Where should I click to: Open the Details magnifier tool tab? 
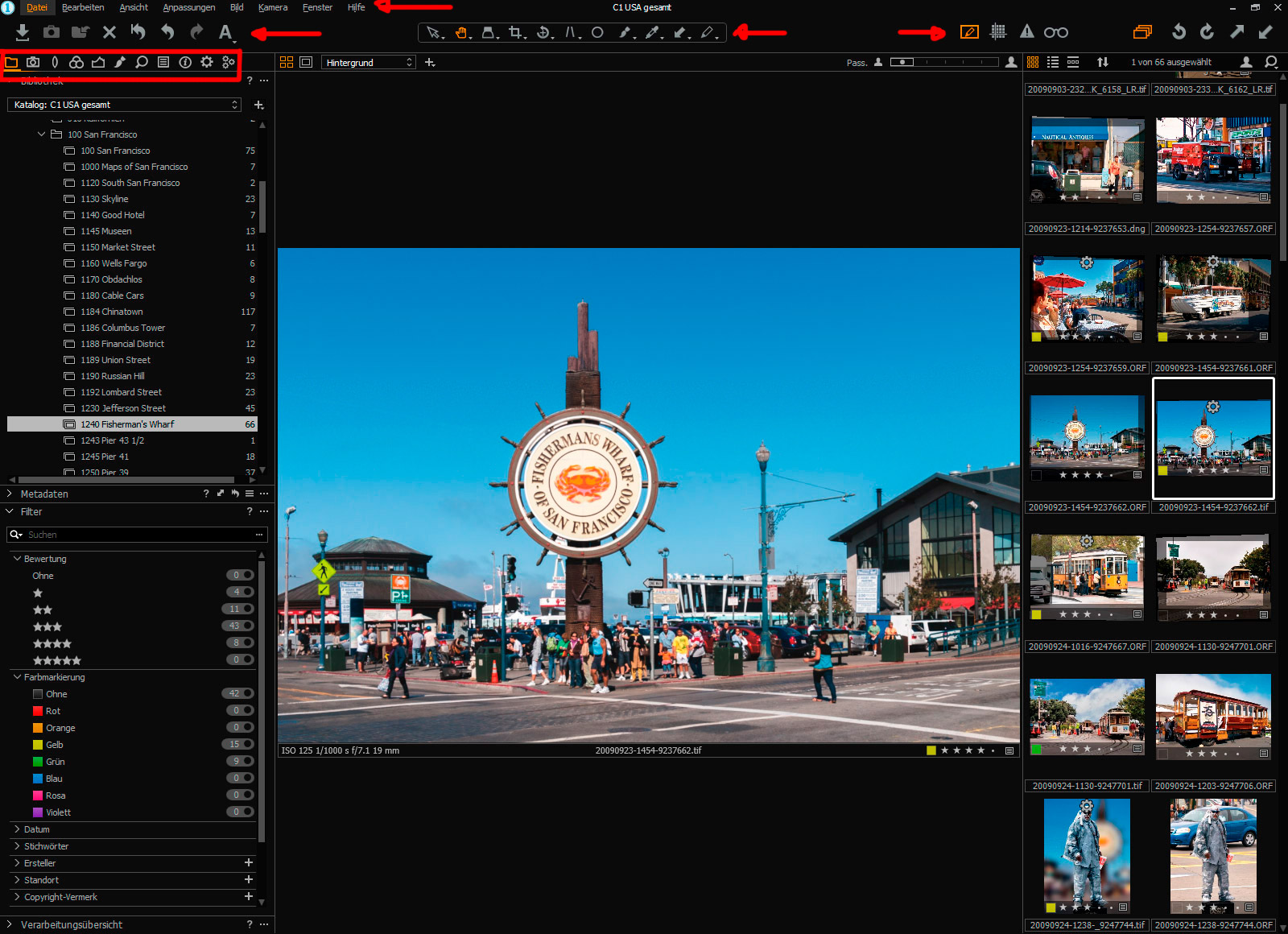coord(142,62)
